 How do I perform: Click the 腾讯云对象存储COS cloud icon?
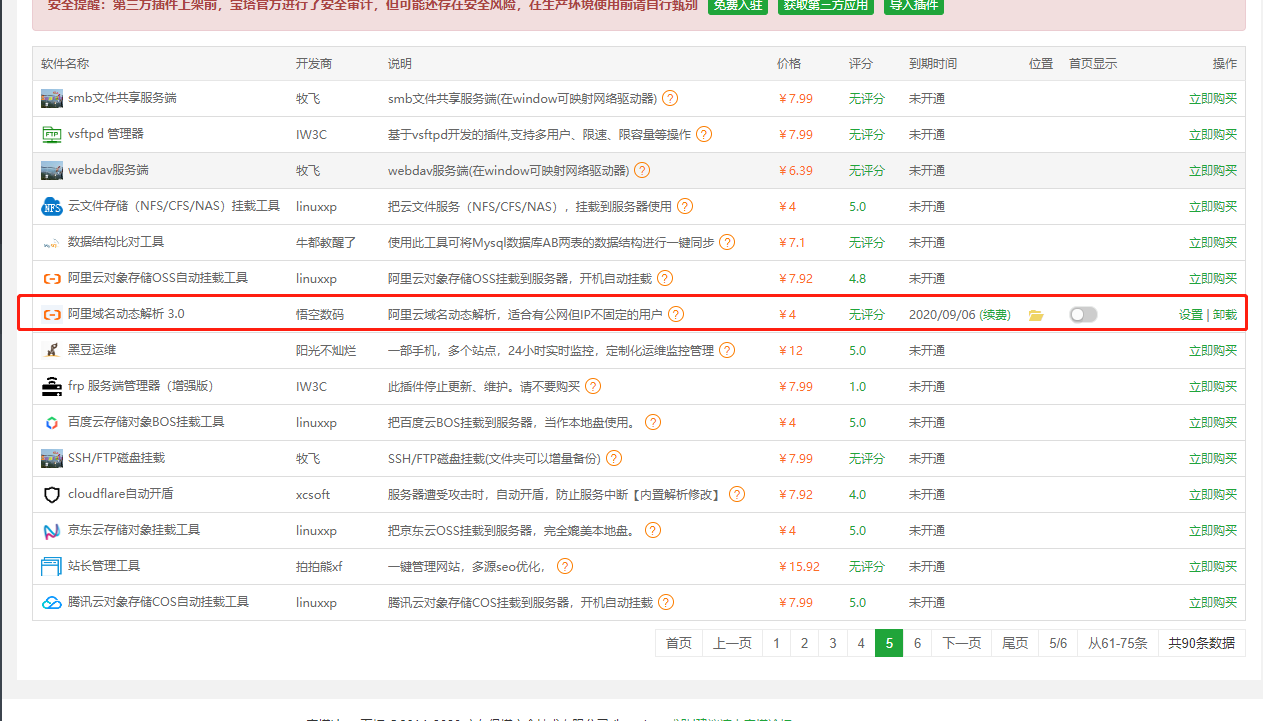[x=52, y=603]
